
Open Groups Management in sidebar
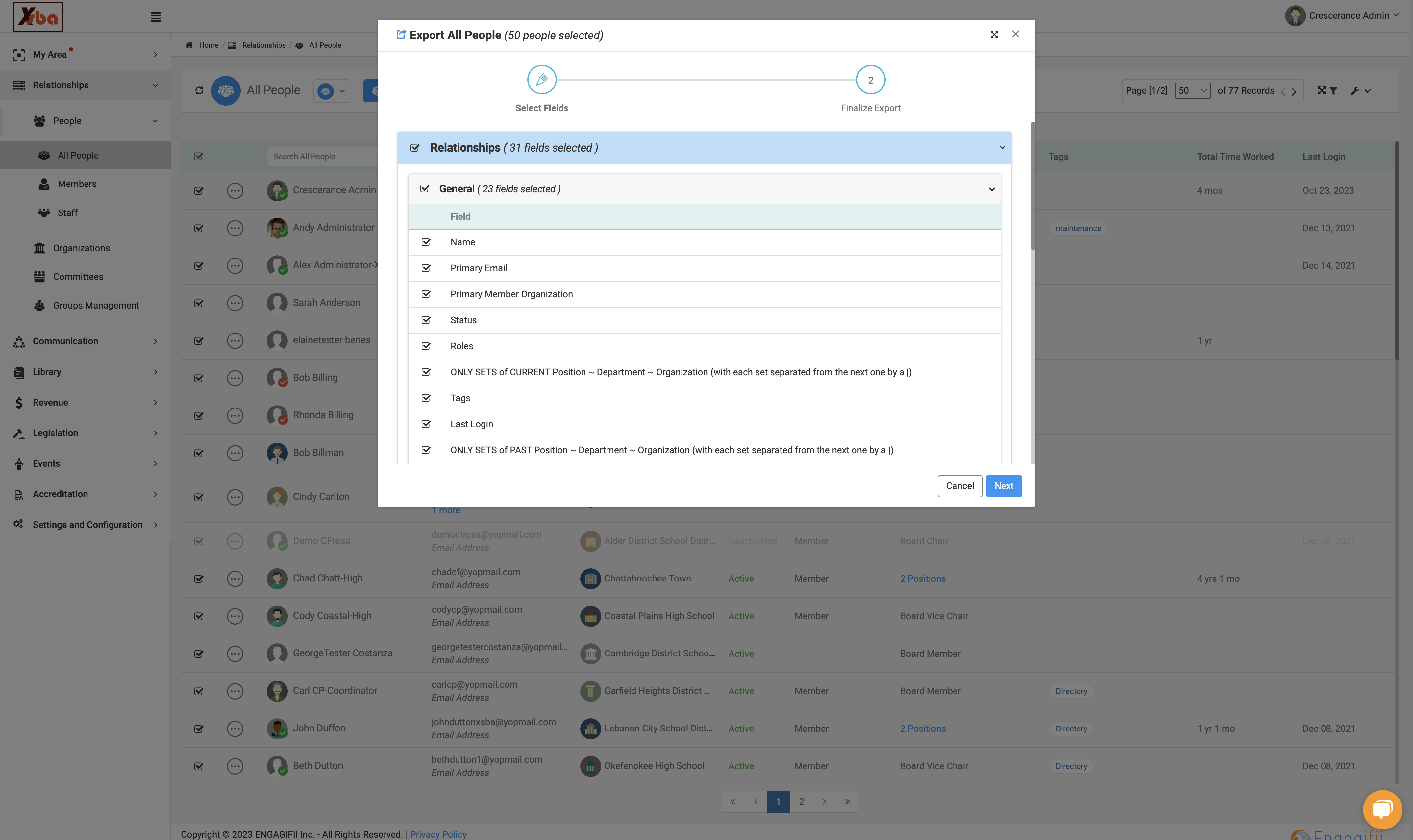pos(96,305)
